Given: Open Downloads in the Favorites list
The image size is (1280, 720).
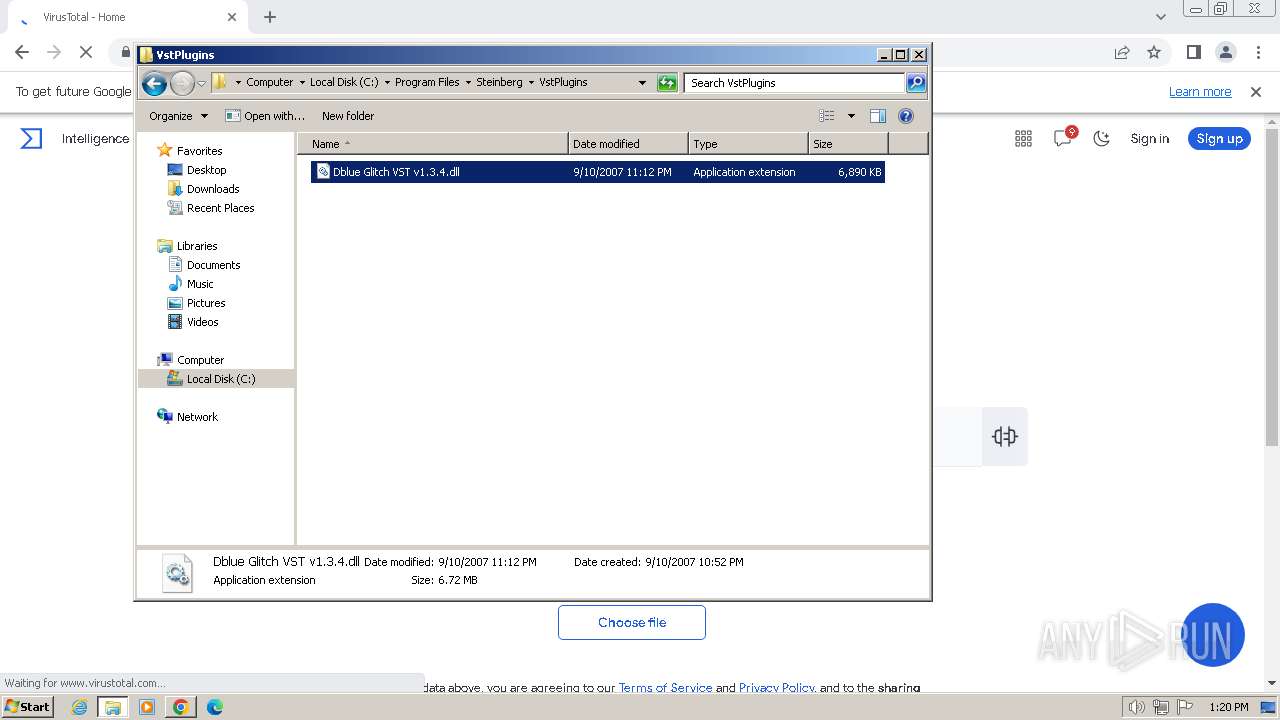Looking at the screenshot, I should pyautogui.click(x=213, y=189).
